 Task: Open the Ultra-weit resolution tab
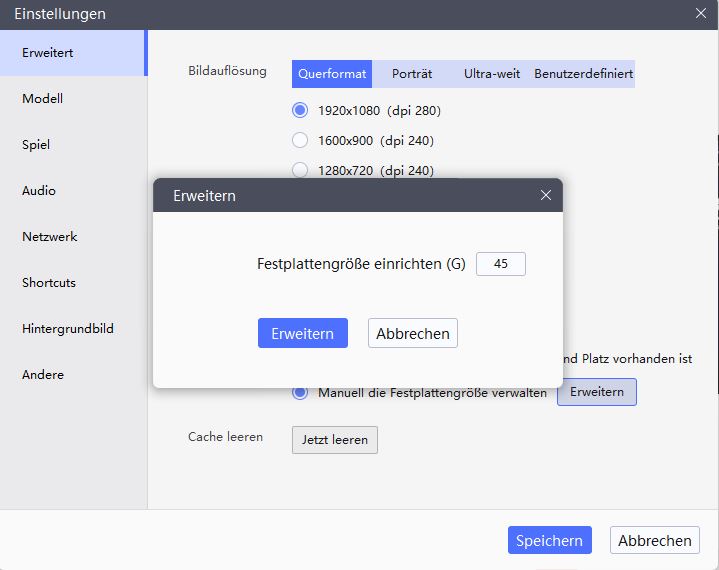pos(492,74)
